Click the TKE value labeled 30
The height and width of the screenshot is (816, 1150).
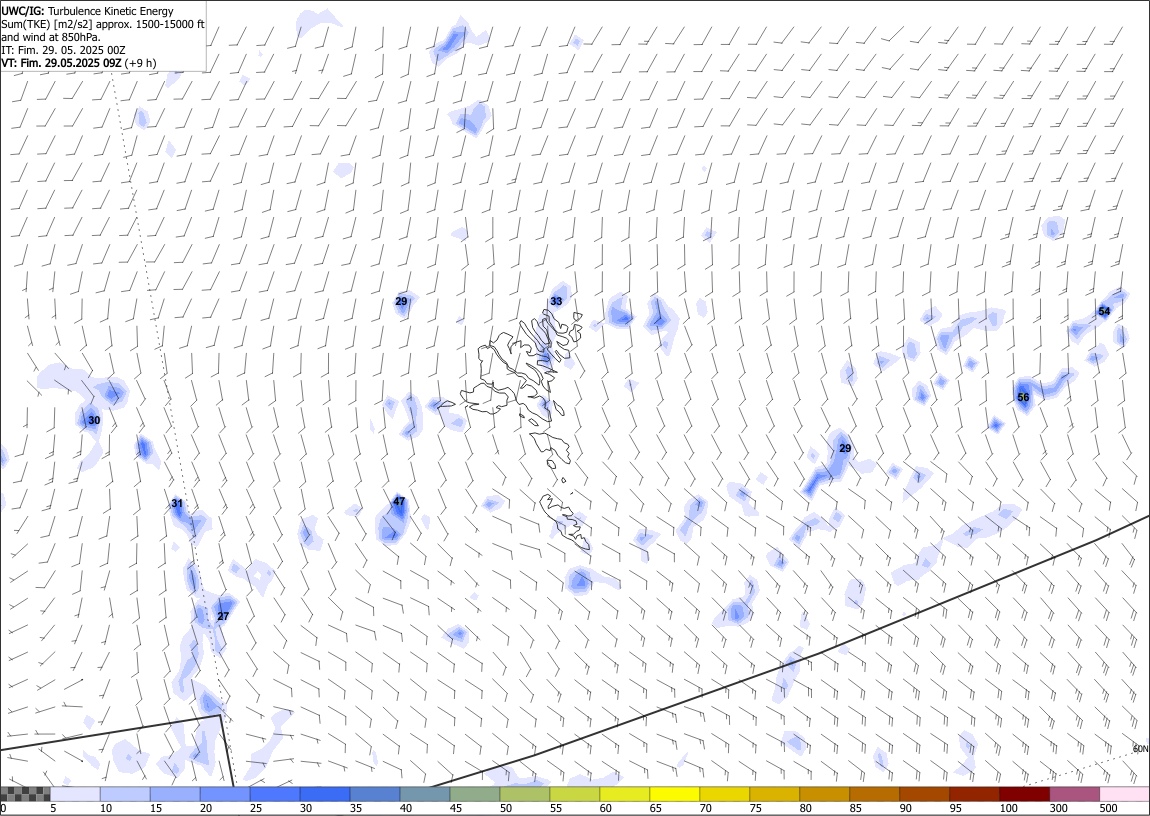coord(94,420)
